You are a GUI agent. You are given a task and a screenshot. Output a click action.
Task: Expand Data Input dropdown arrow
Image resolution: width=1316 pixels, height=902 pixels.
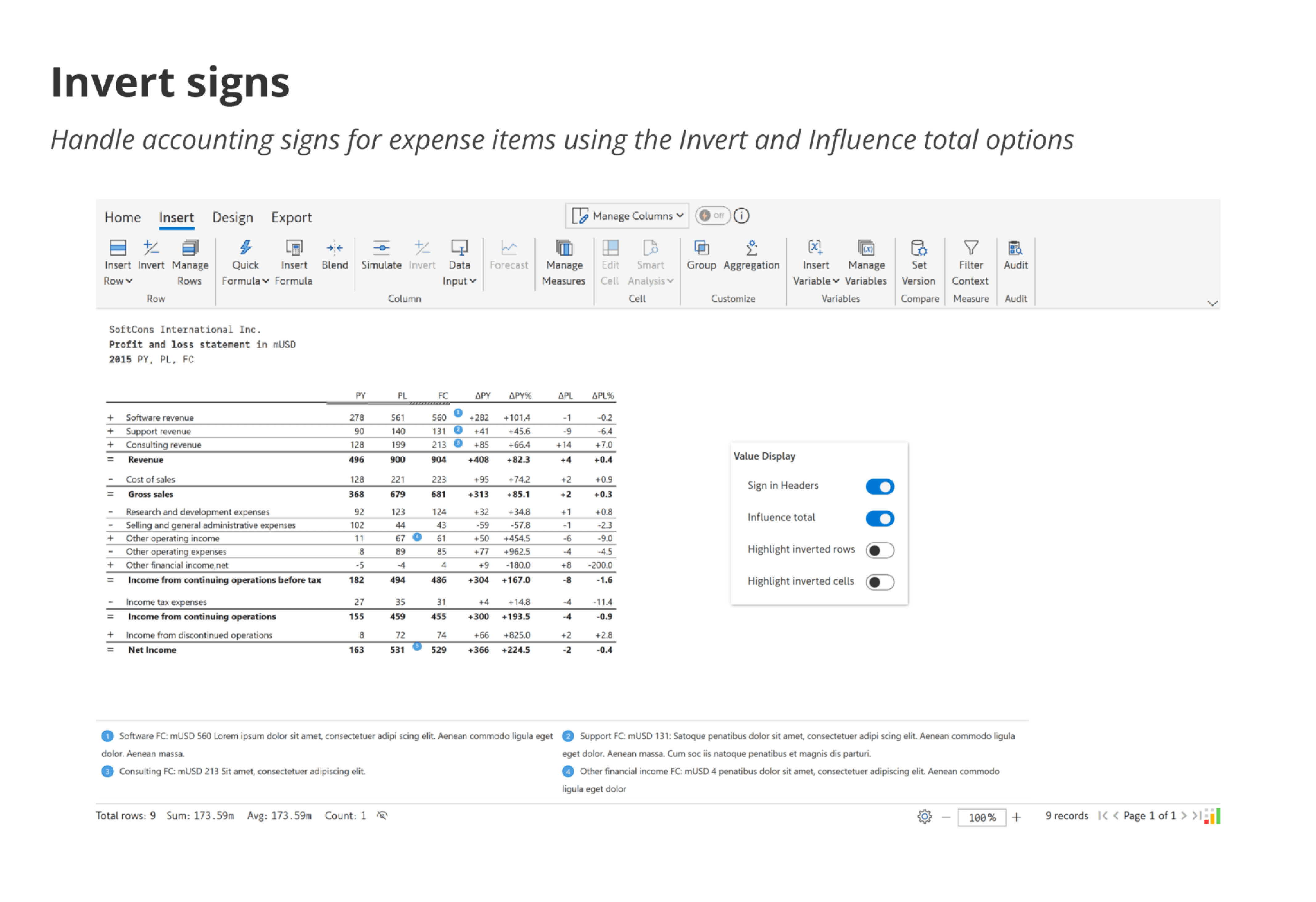[473, 281]
